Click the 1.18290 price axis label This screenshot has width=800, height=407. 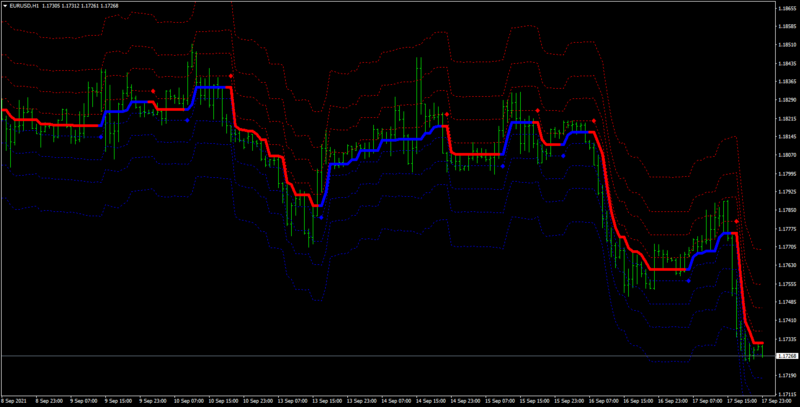787,100
